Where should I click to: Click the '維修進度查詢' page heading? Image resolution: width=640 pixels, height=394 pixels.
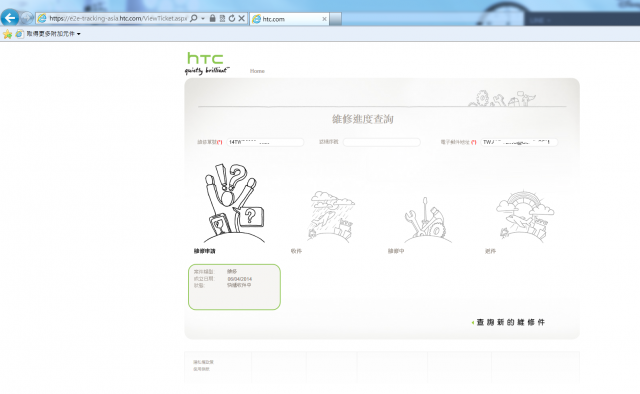tap(363, 119)
